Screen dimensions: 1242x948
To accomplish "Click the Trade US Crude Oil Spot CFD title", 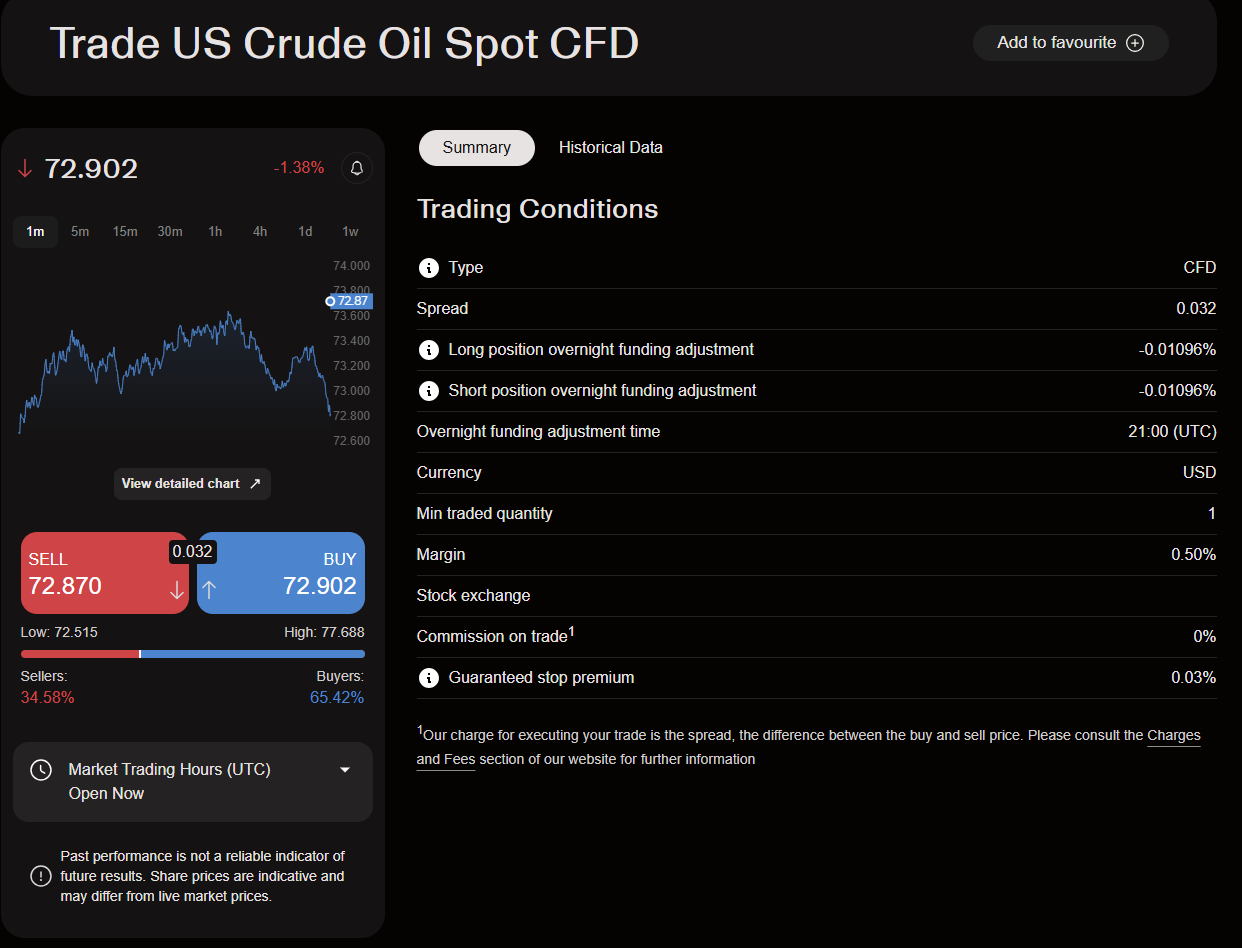I will [344, 43].
